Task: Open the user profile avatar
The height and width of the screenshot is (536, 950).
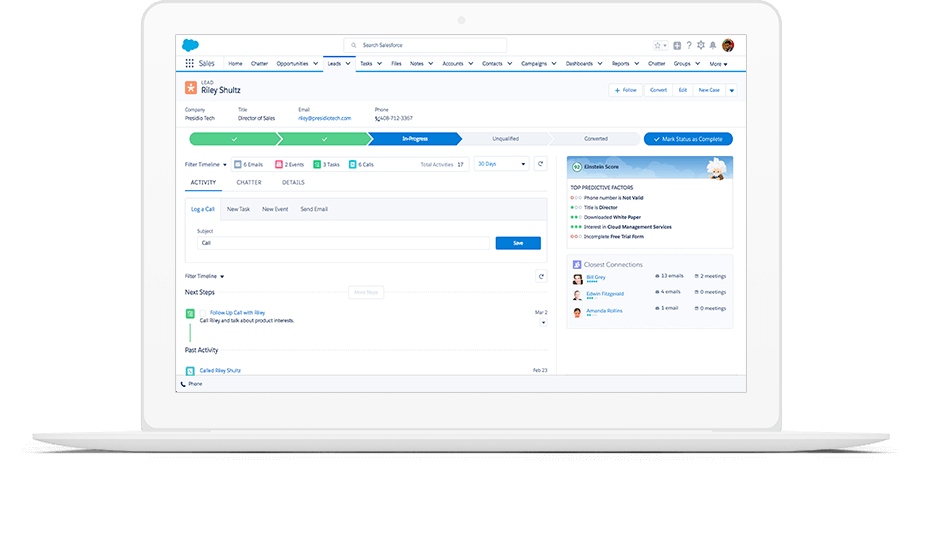Action: pyautogui.click(x=728, y=45)
